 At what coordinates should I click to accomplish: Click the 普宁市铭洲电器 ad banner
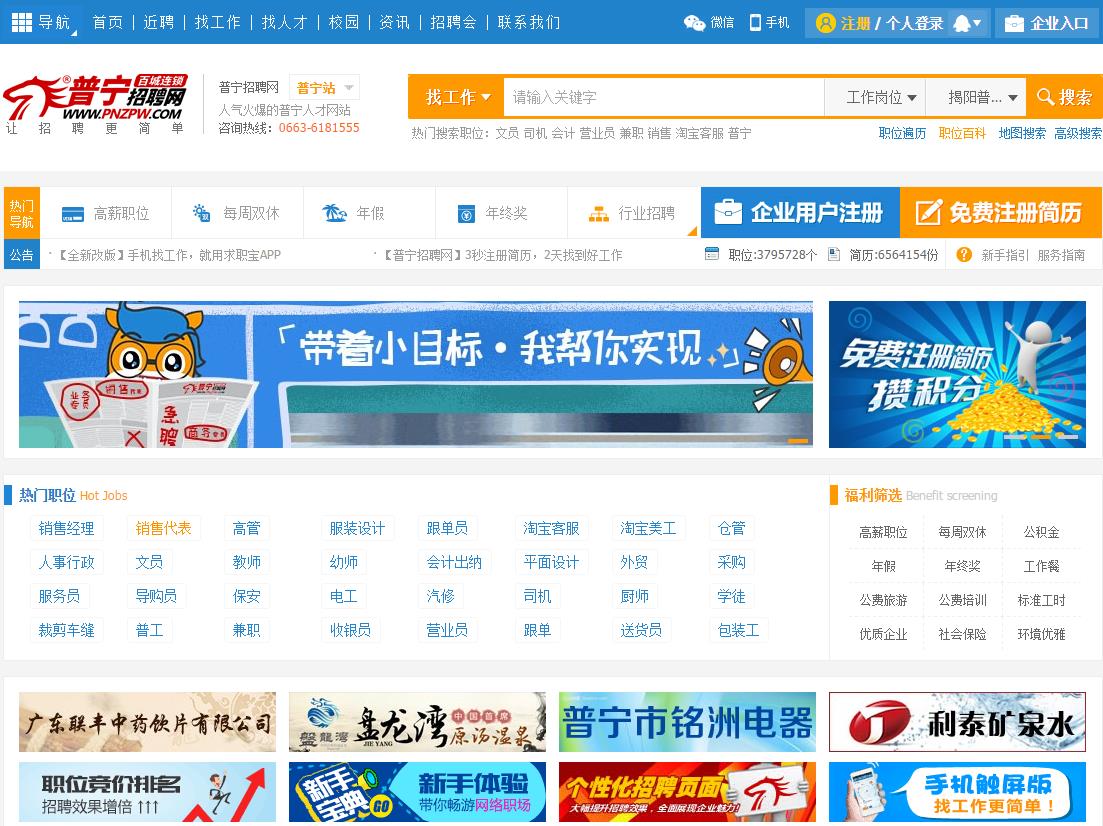tap(687, 722)
